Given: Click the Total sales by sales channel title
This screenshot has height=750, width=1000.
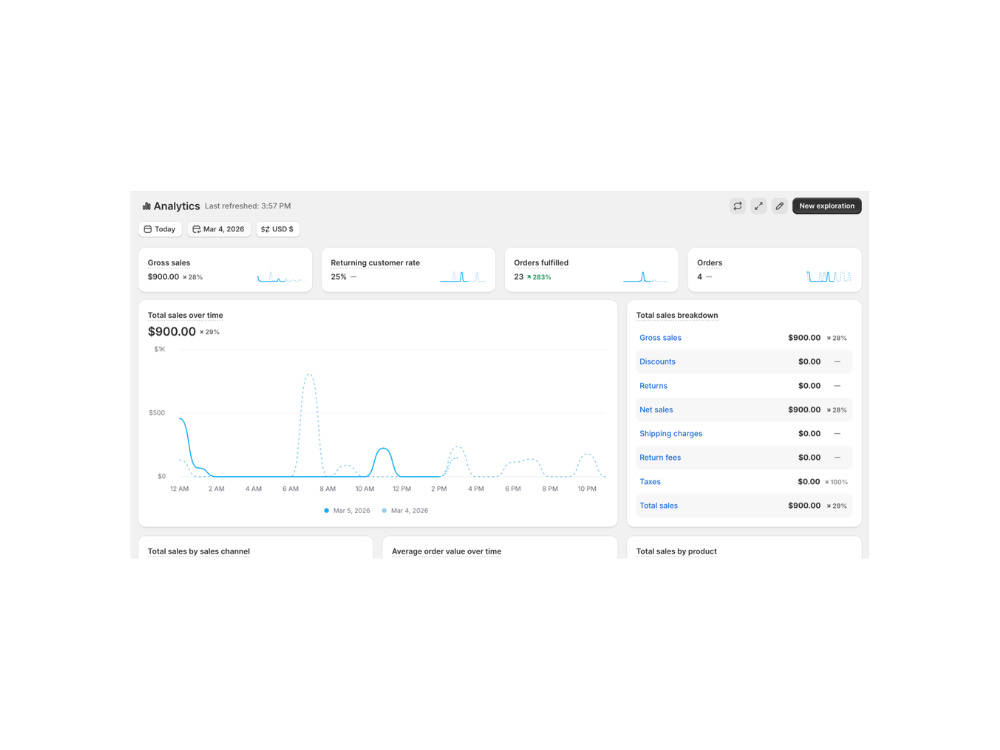Looking at the screenshot, I should coord(198,552).
